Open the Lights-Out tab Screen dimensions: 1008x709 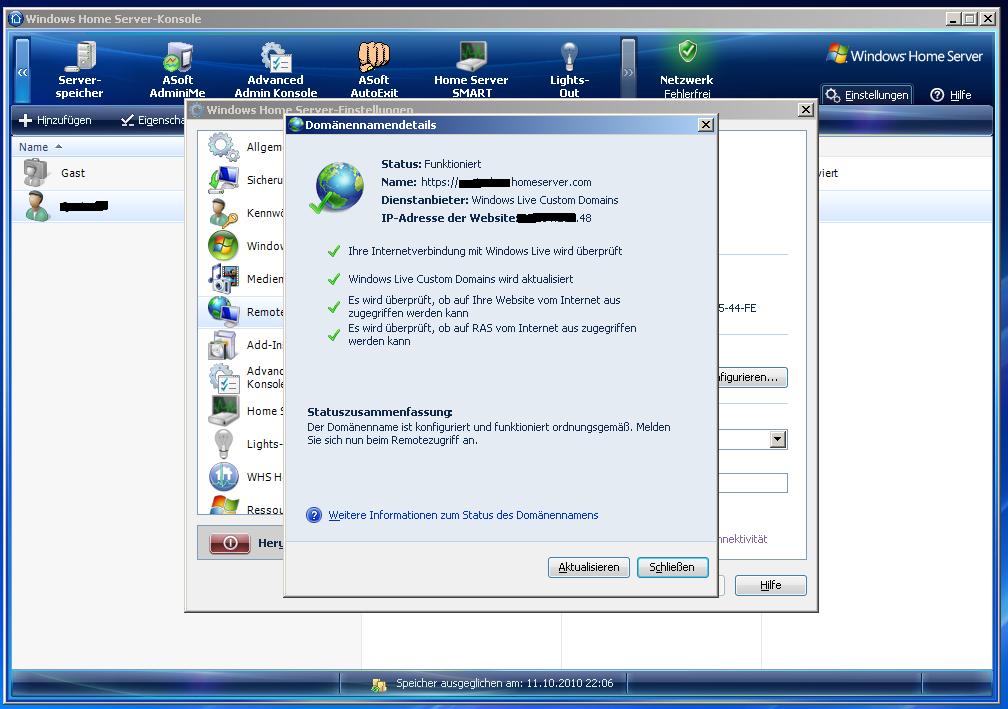(569, 69)
